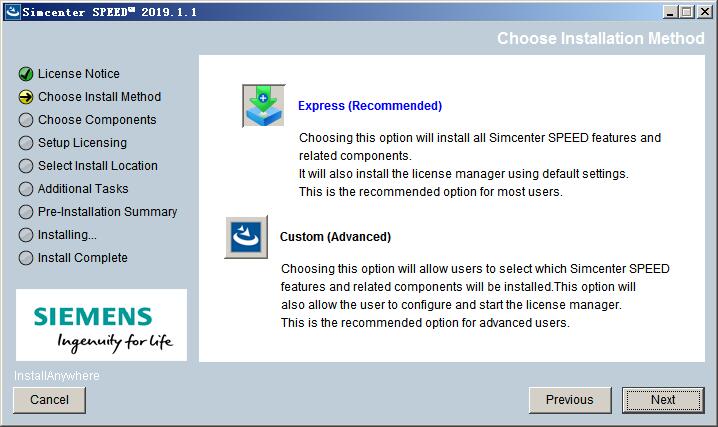Click the text 'This is the recommended option for most users.'
The image size is (718, 427).
[431, 192]
